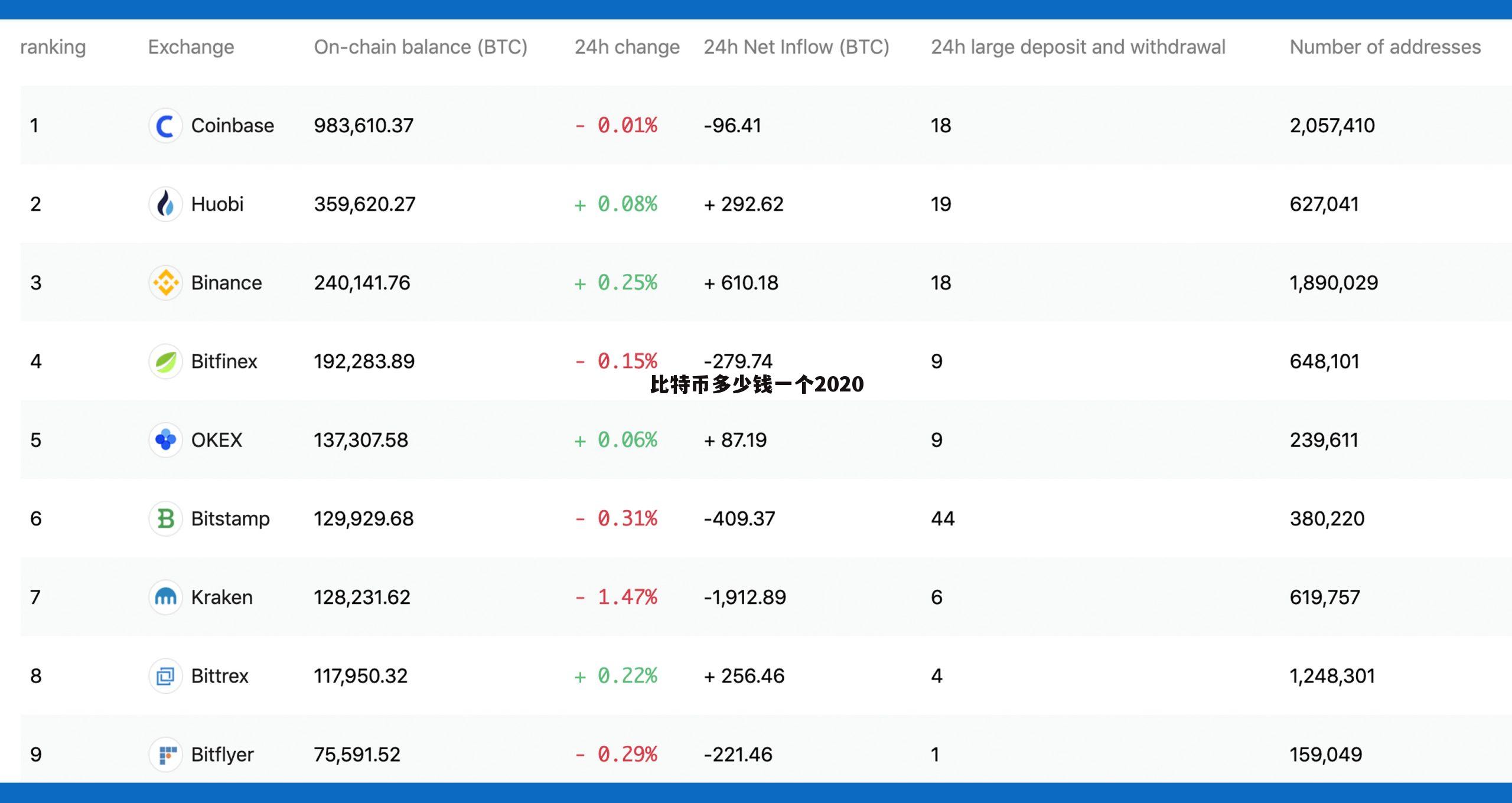
Task: Select the On-chain balance (BTC) header
Action: [421, 47]
